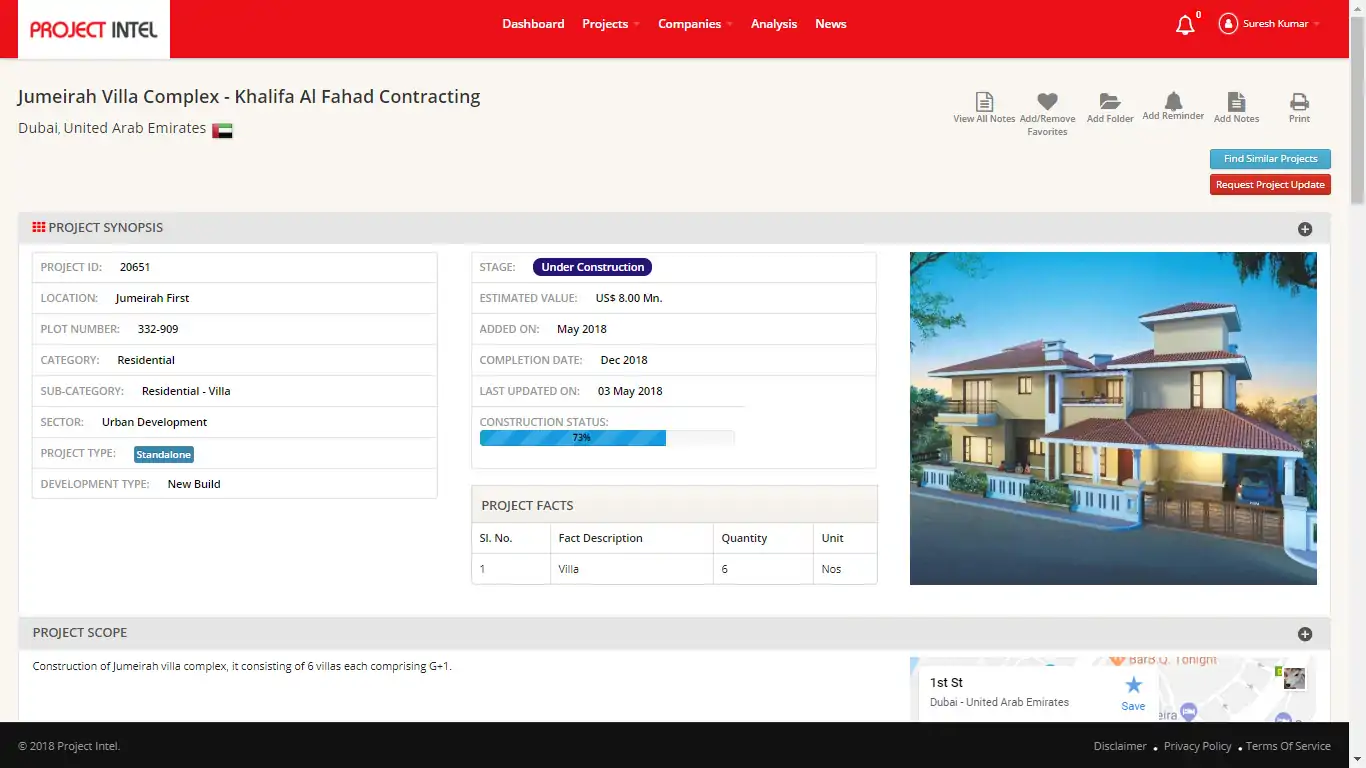
Task: Click the Nos unit cell
Action: [x=845, y=569]
